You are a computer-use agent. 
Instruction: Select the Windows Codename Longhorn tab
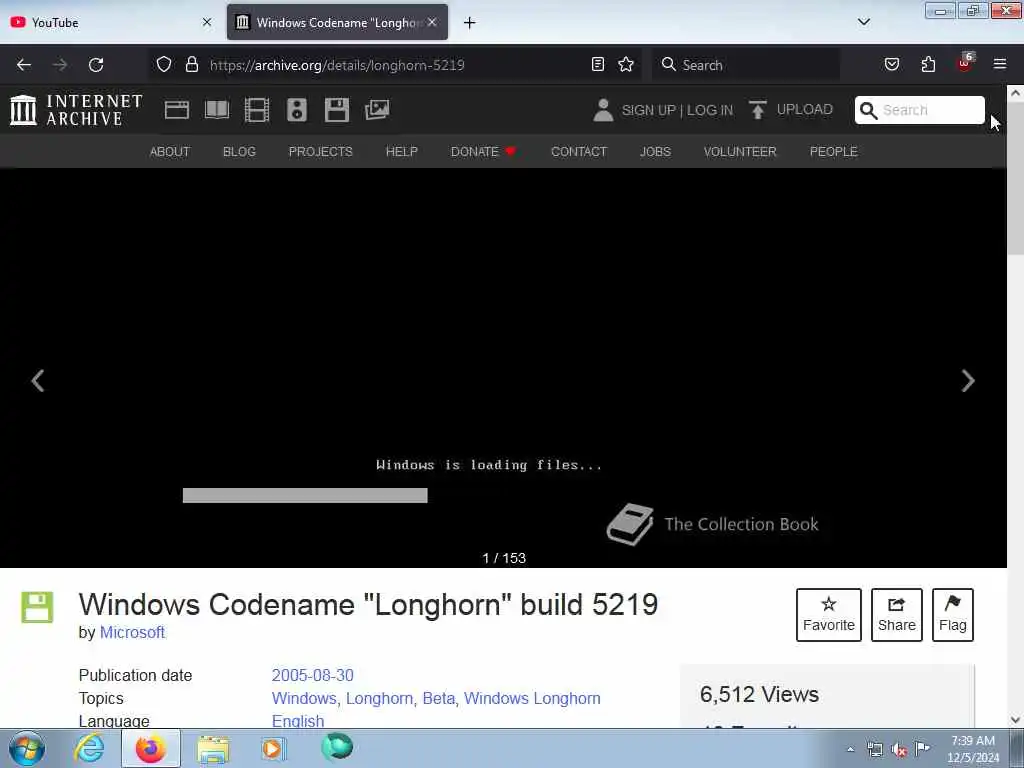(337, 22)
